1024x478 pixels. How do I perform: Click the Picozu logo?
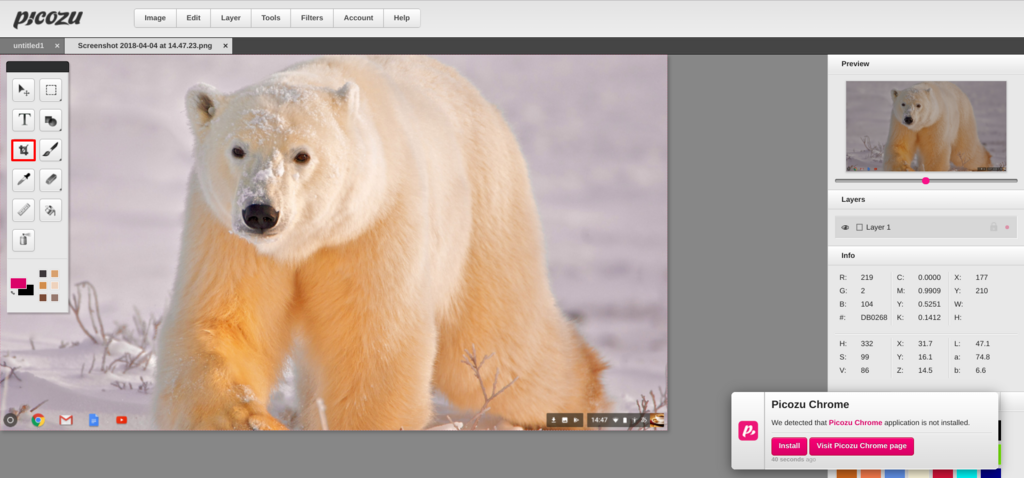coord(48,19)
